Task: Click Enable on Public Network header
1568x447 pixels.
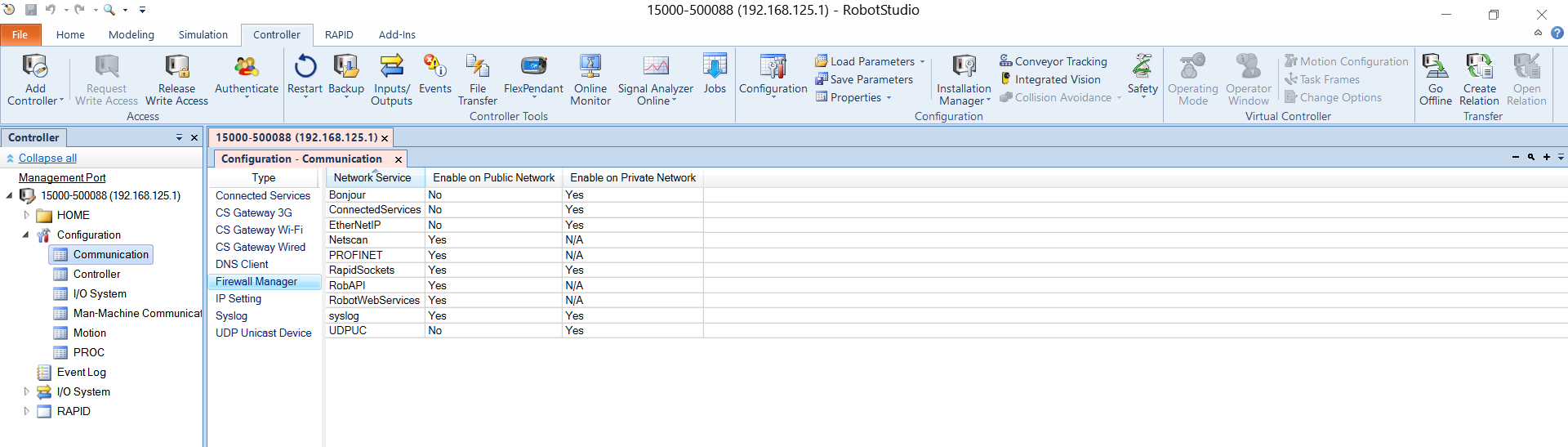Action: coord(493,177)
